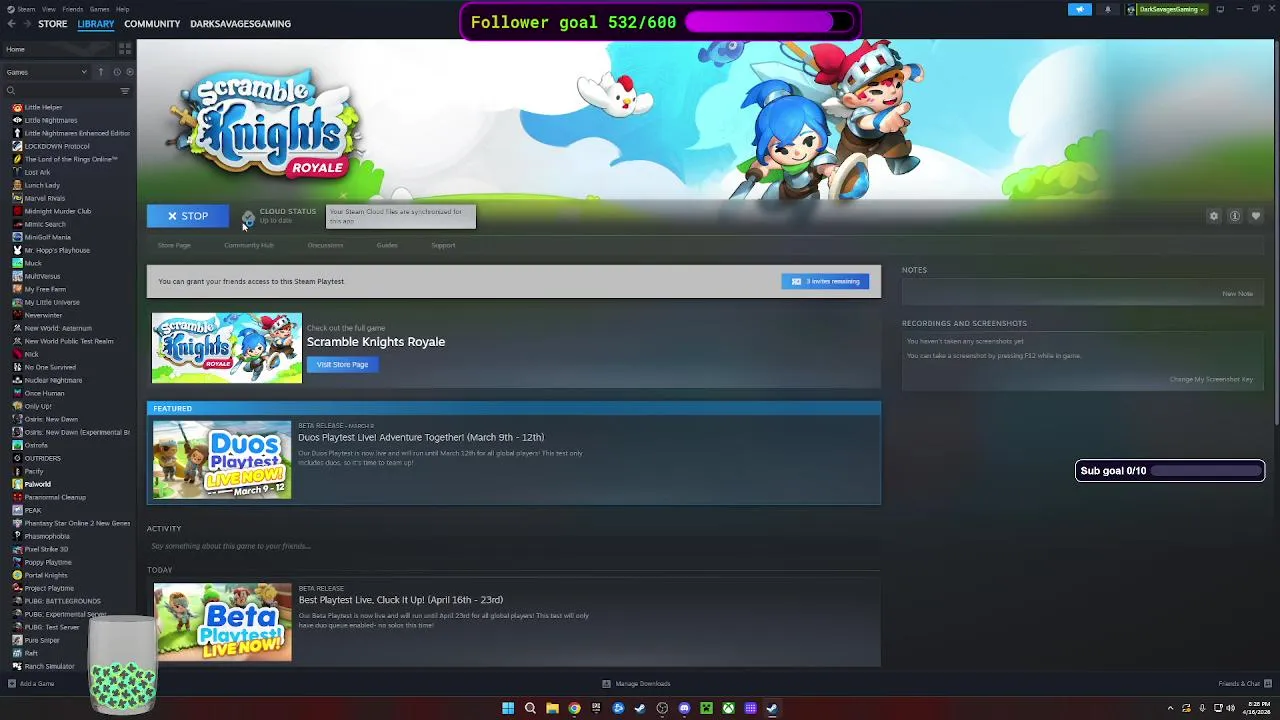
Task: Switch to the COMMUNITY tab
Action: [x=152, y=24]
